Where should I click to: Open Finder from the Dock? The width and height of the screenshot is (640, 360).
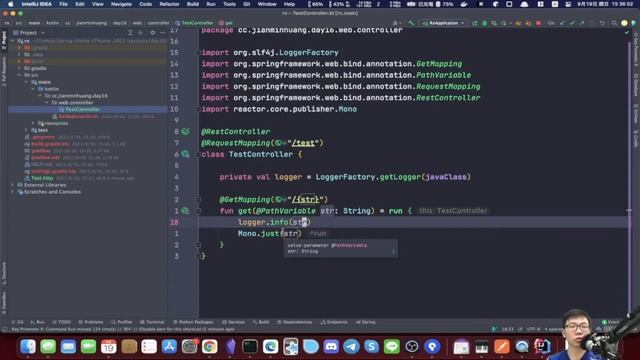28,347
